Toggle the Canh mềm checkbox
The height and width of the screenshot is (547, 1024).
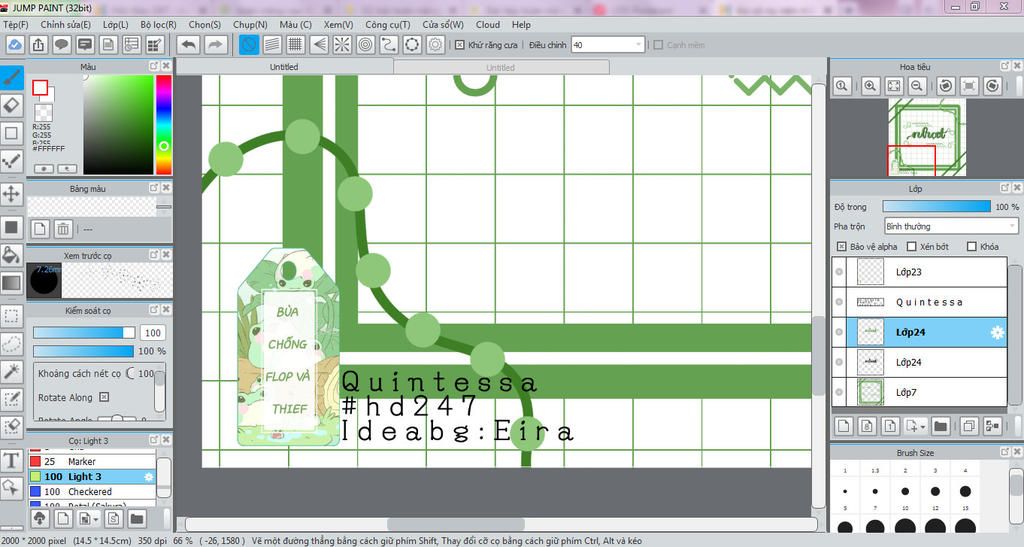658,45
